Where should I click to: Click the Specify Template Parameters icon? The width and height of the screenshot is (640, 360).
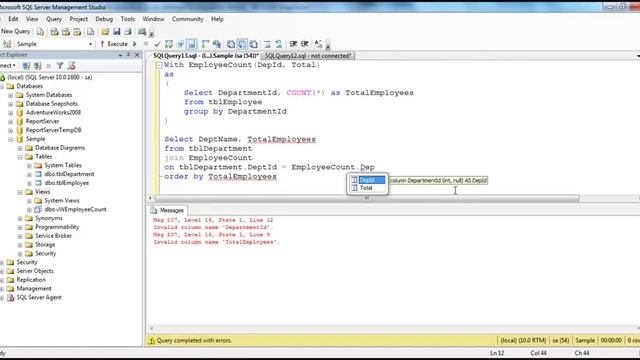tap(319, 44)
